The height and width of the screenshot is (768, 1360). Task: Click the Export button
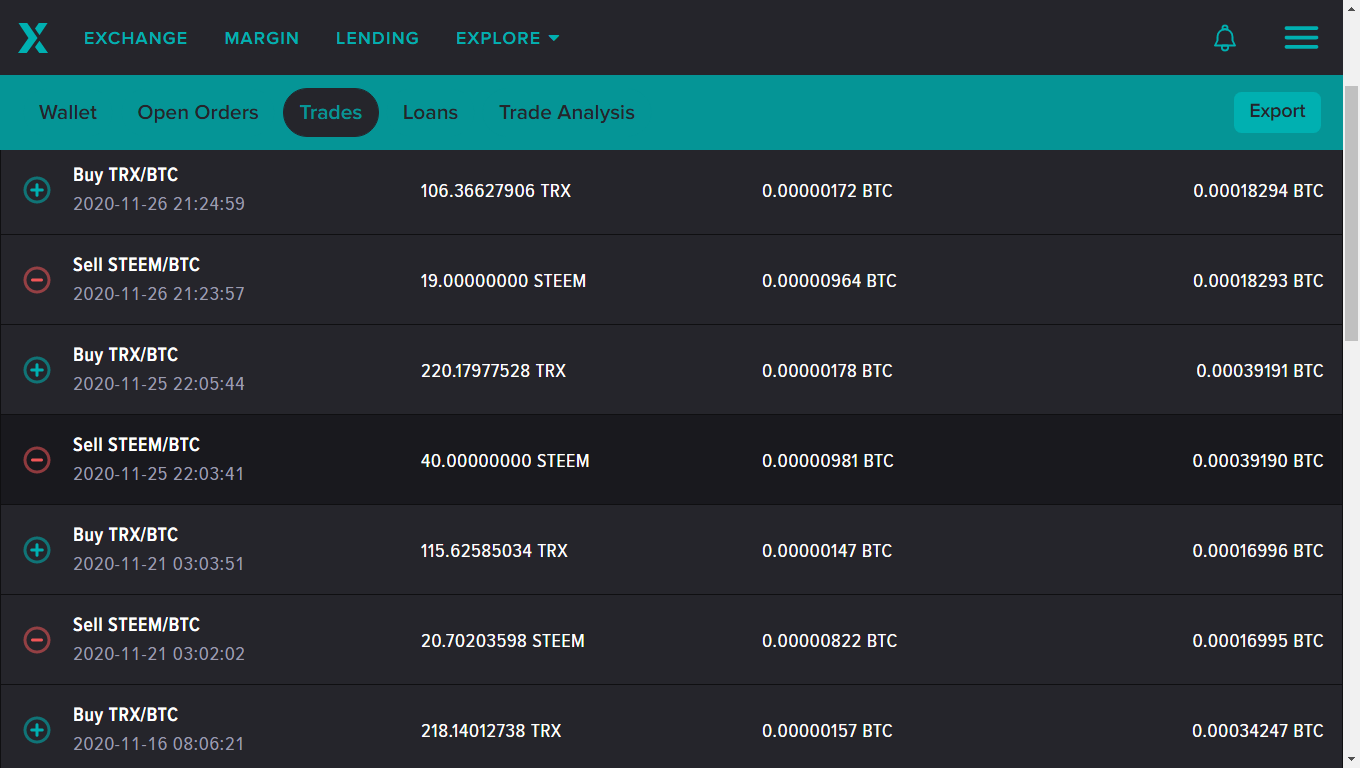point(1277,112)
